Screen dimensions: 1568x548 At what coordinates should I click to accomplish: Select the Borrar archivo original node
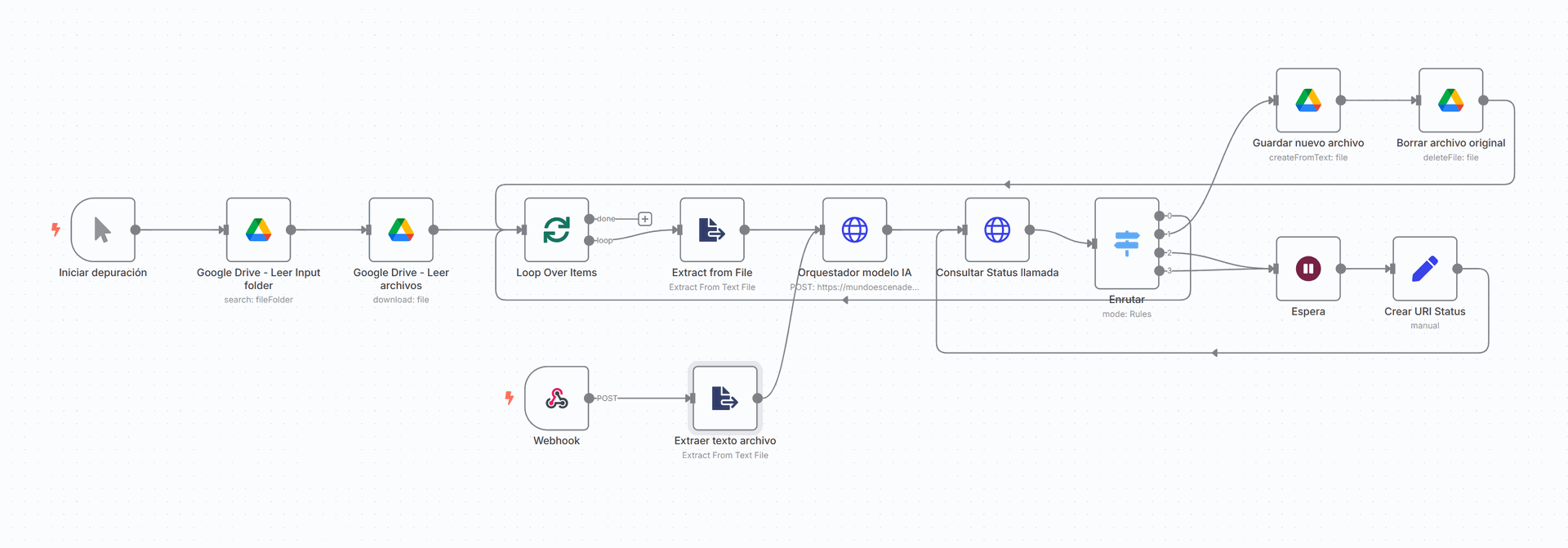click(1450, 100)
